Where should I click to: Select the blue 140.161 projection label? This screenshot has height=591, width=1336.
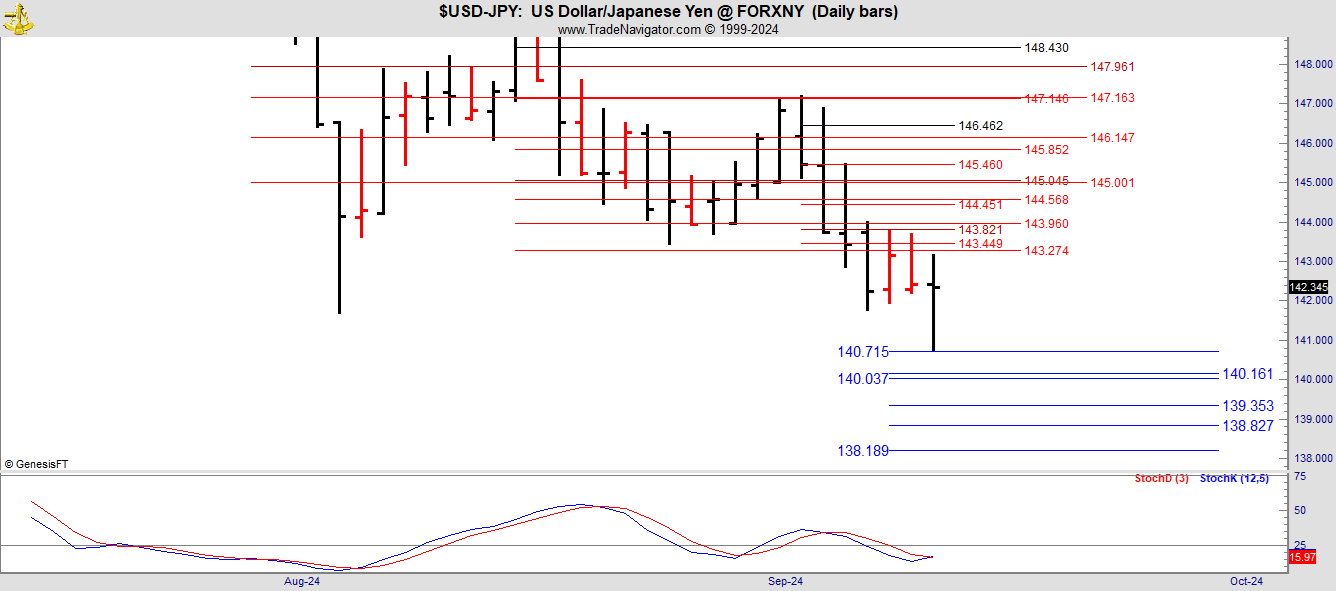(1248, 375)
